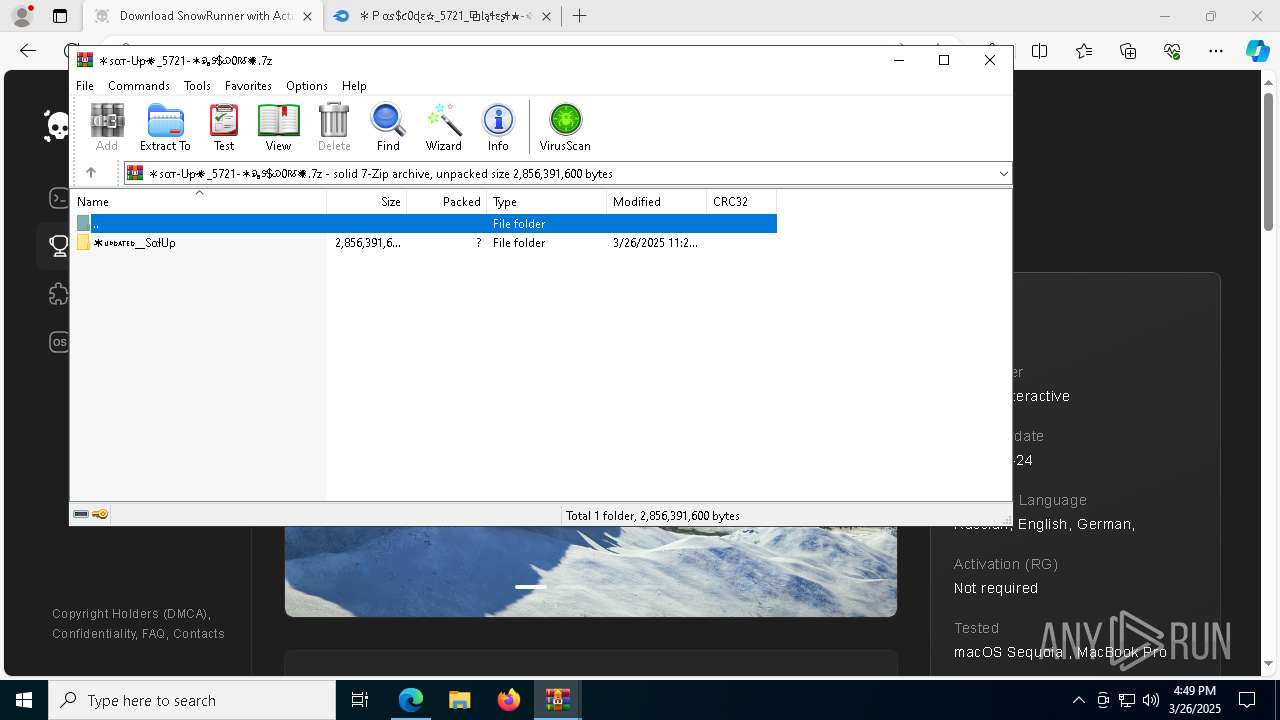Run the Test archive tool
This screenshot has width=1280, height=720.
[224, 127]
